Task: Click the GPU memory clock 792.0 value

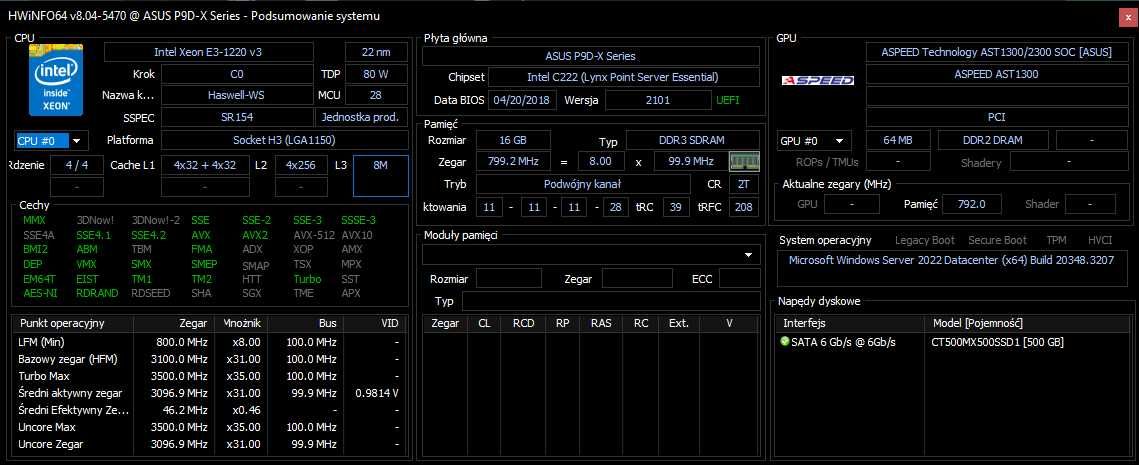Action: (x=971, y=204)
